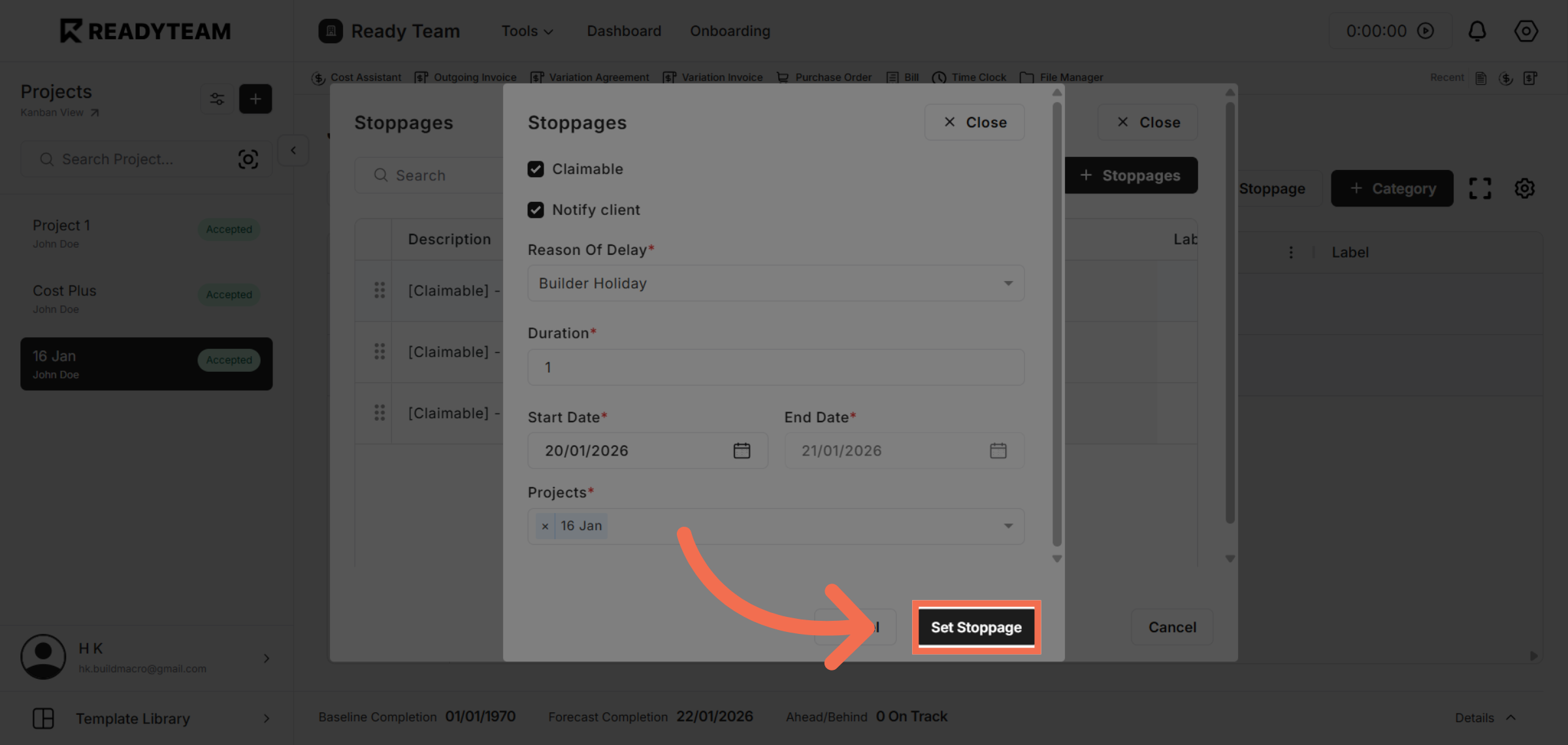
Task: Navigate to the Dashboard menu
Action: [623, 30]
